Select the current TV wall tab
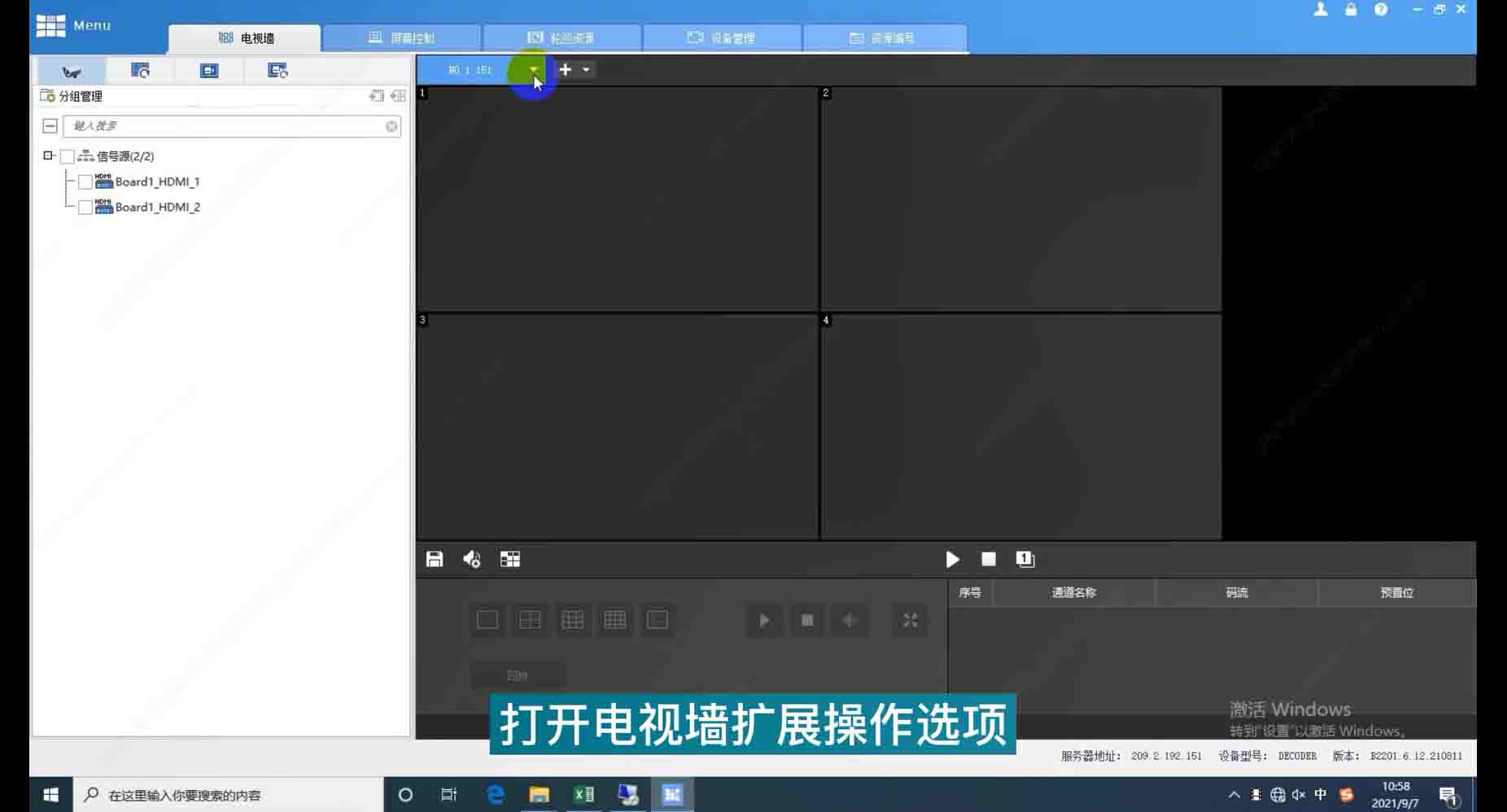1507x812 pixels. tap(470, 70)
